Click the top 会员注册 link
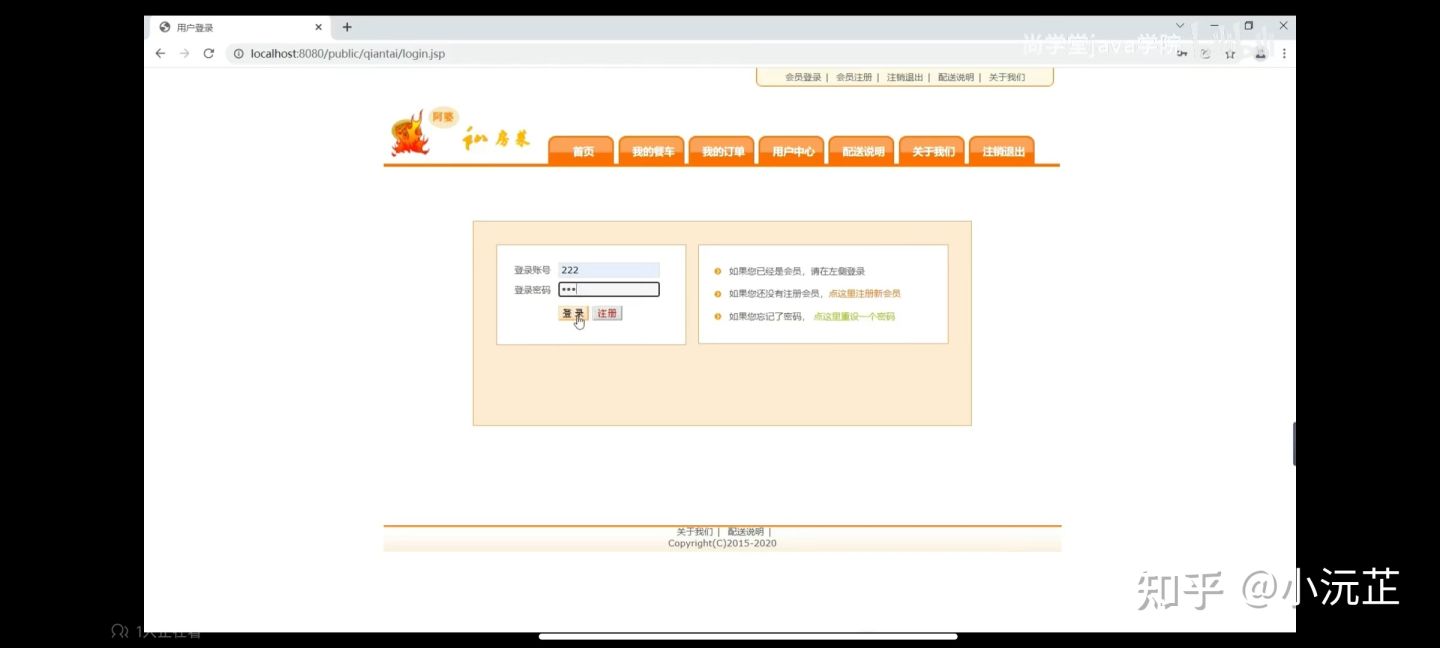 tap(854, 77)
